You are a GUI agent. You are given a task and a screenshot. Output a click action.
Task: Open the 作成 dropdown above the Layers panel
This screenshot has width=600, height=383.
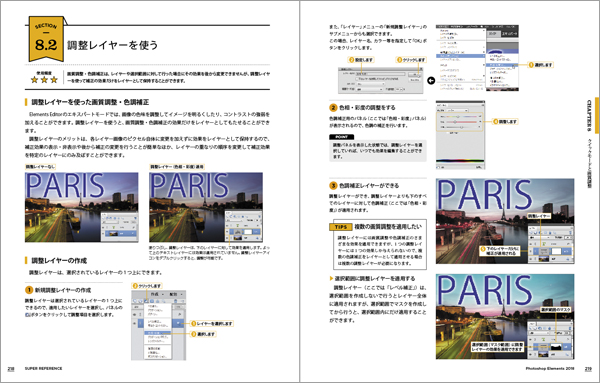[158, 294]
